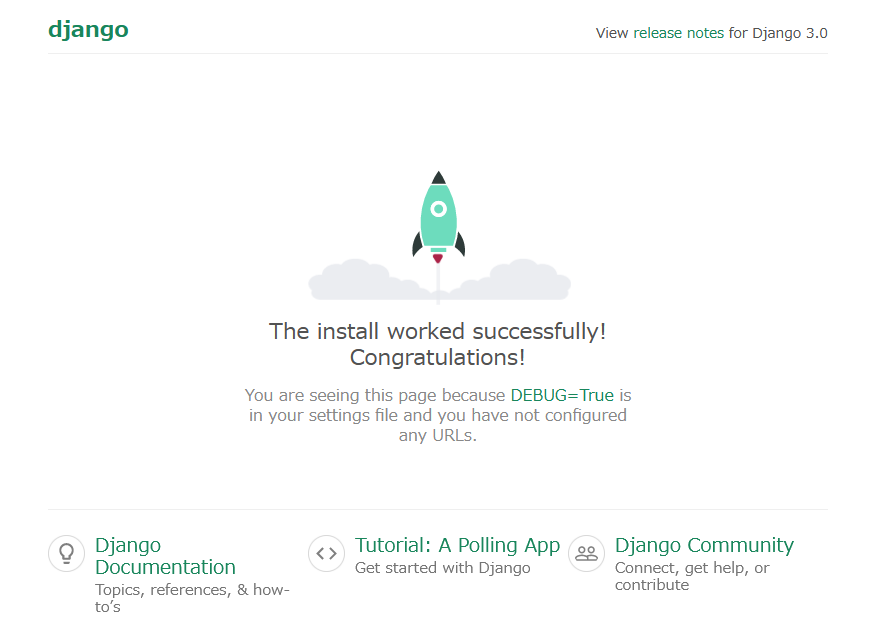Click the django logo in the header
The width and height of the screenshot is (877, 632).
(88, 29)
